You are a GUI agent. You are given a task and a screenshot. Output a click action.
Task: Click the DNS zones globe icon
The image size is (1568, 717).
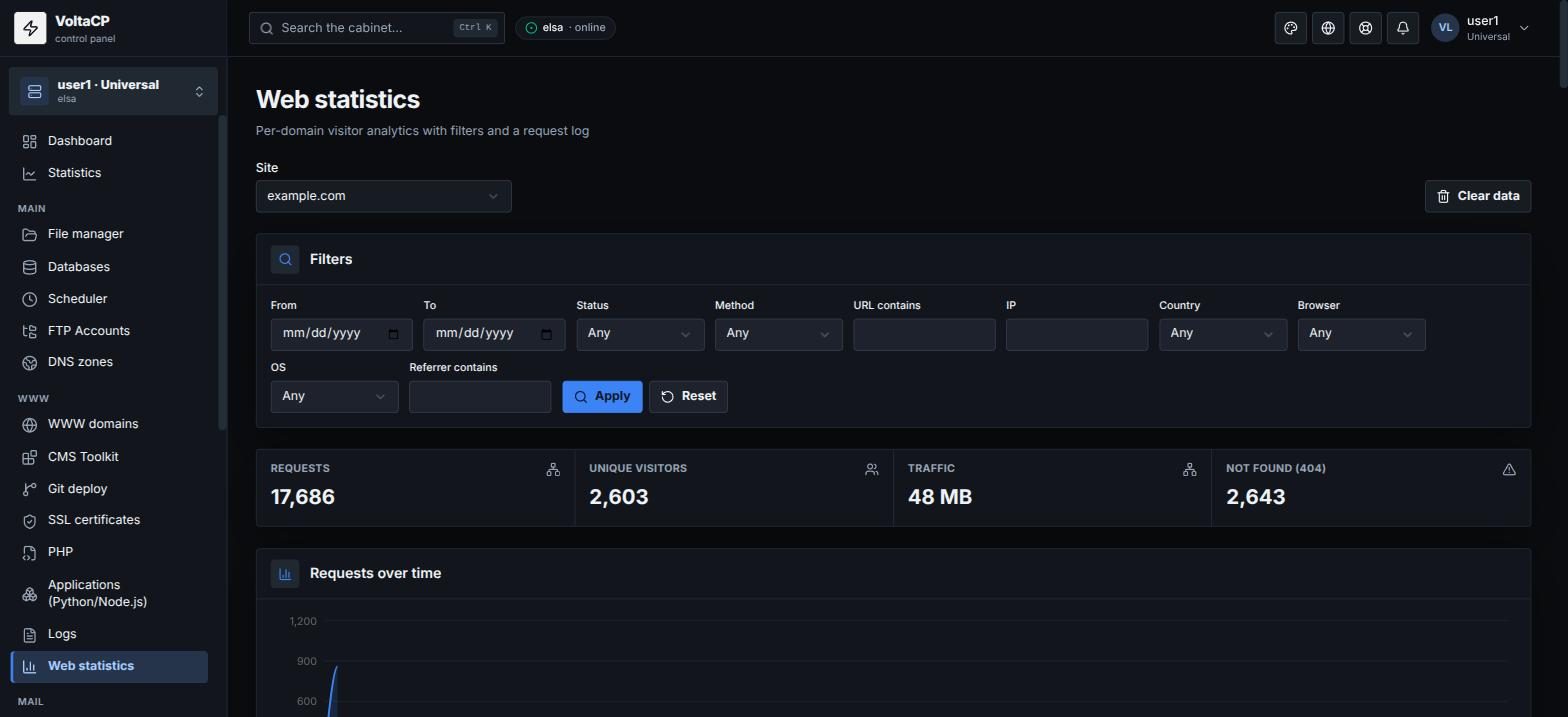[30, 362]
